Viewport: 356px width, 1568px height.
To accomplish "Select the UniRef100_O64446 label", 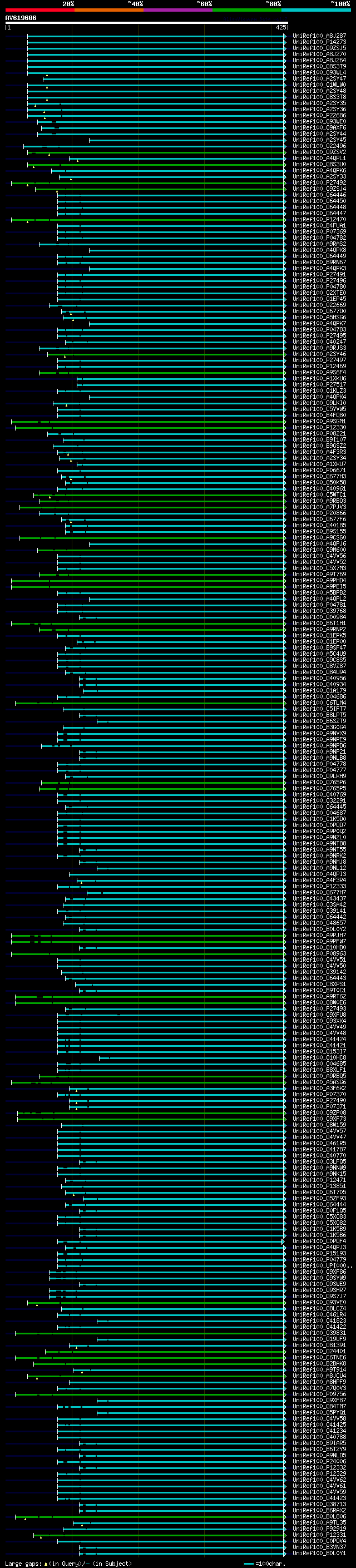I will tap(319, 195).
